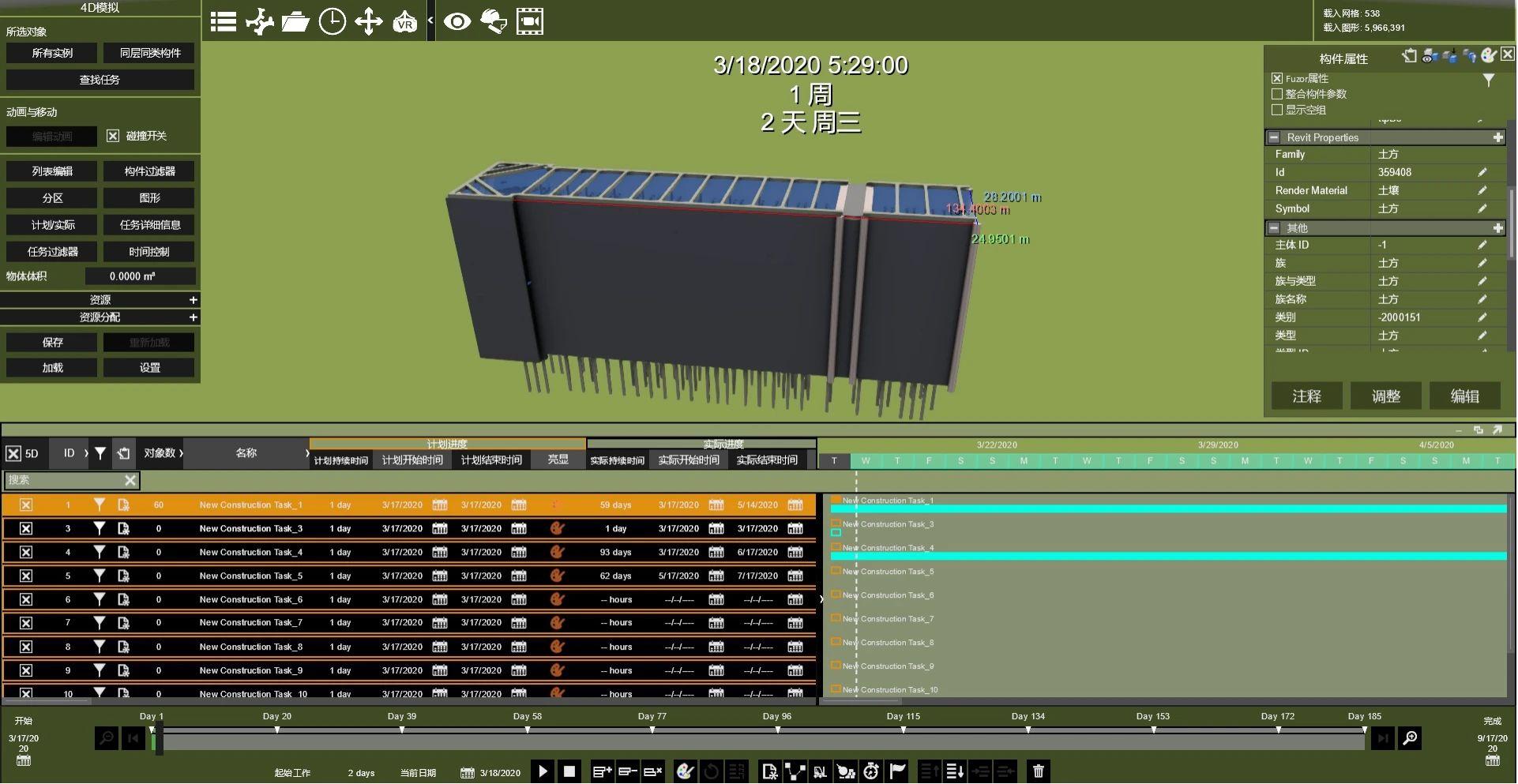Select the 名称 column header

[x=246, y=453]
